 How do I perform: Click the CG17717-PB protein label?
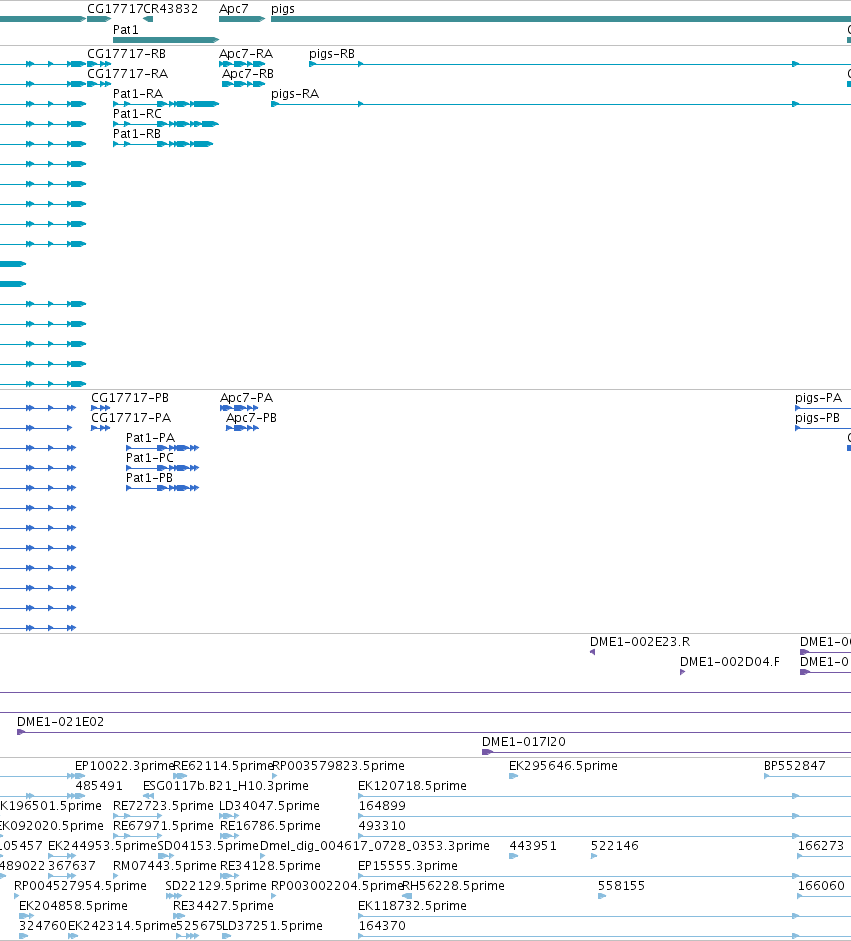[x=130, y=398]
